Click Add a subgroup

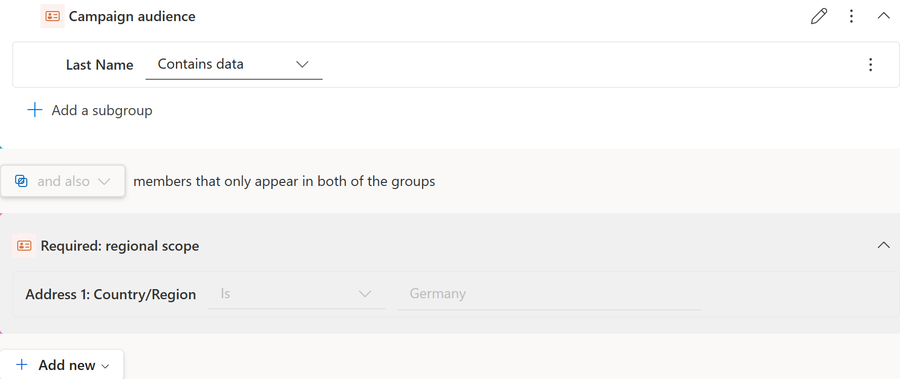click(x=90, y=110)
